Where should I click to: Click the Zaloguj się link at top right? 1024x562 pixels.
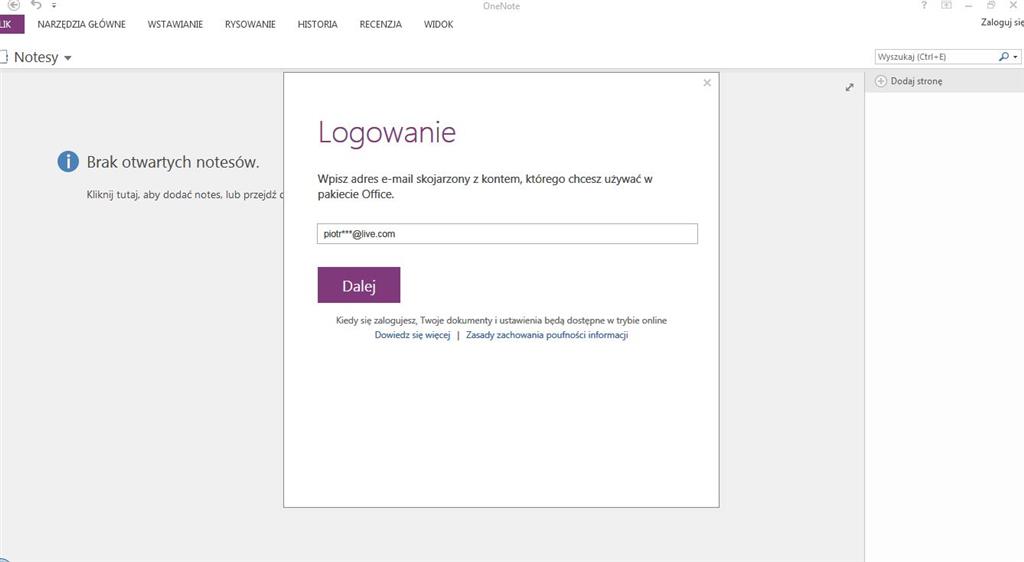[x=1002, y=22]
